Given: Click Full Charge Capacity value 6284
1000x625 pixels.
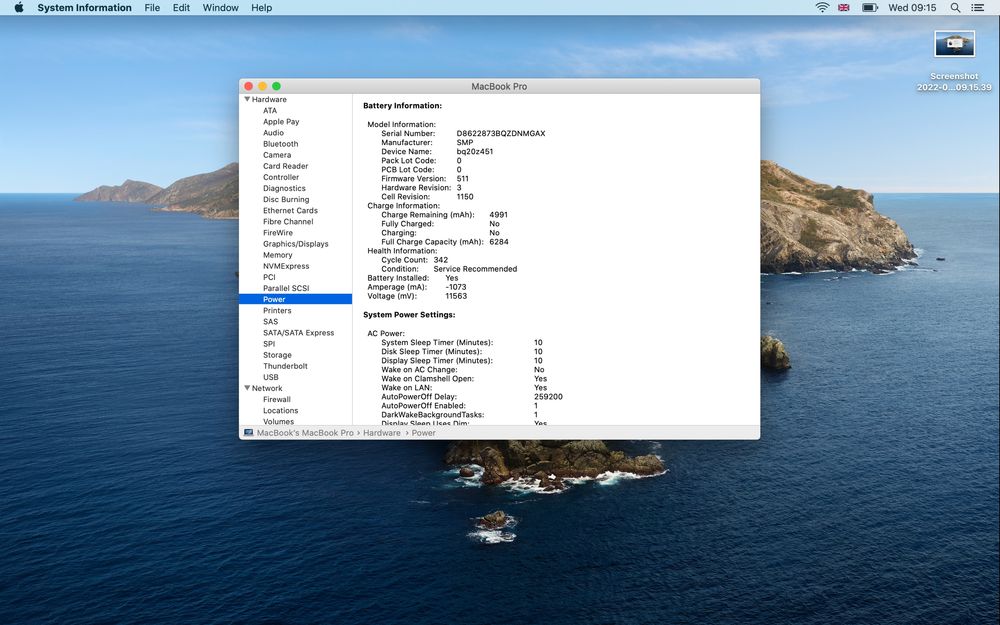Looking at the screenshot, I should tap(499, 242).
